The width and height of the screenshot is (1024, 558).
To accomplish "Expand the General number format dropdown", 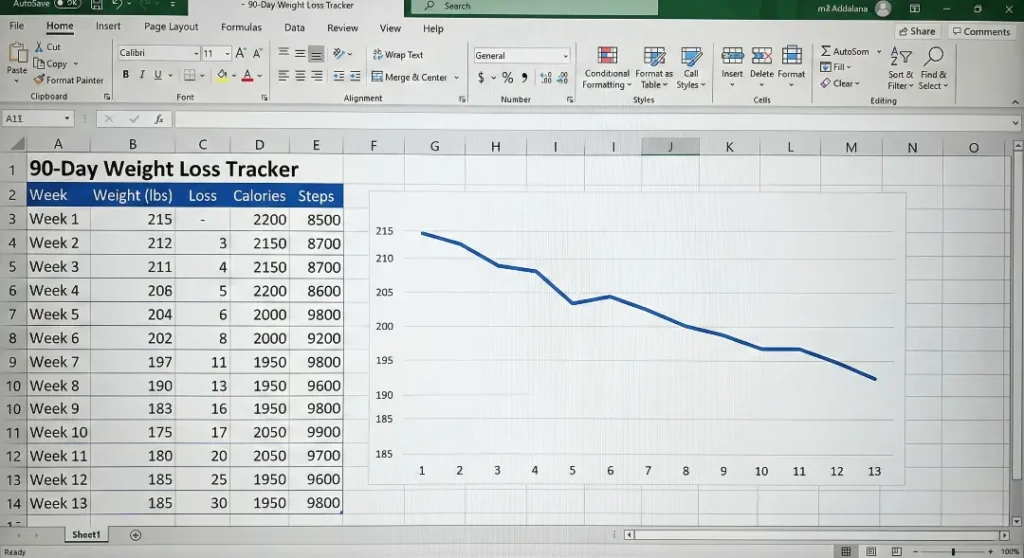I will (x=565, y=56).
